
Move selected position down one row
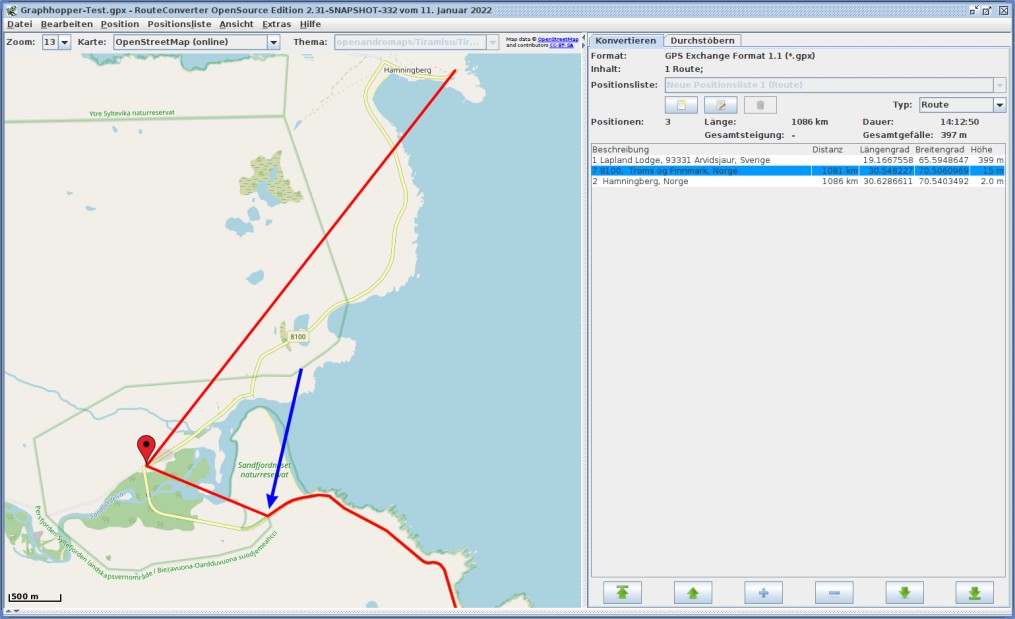(904, 592)
